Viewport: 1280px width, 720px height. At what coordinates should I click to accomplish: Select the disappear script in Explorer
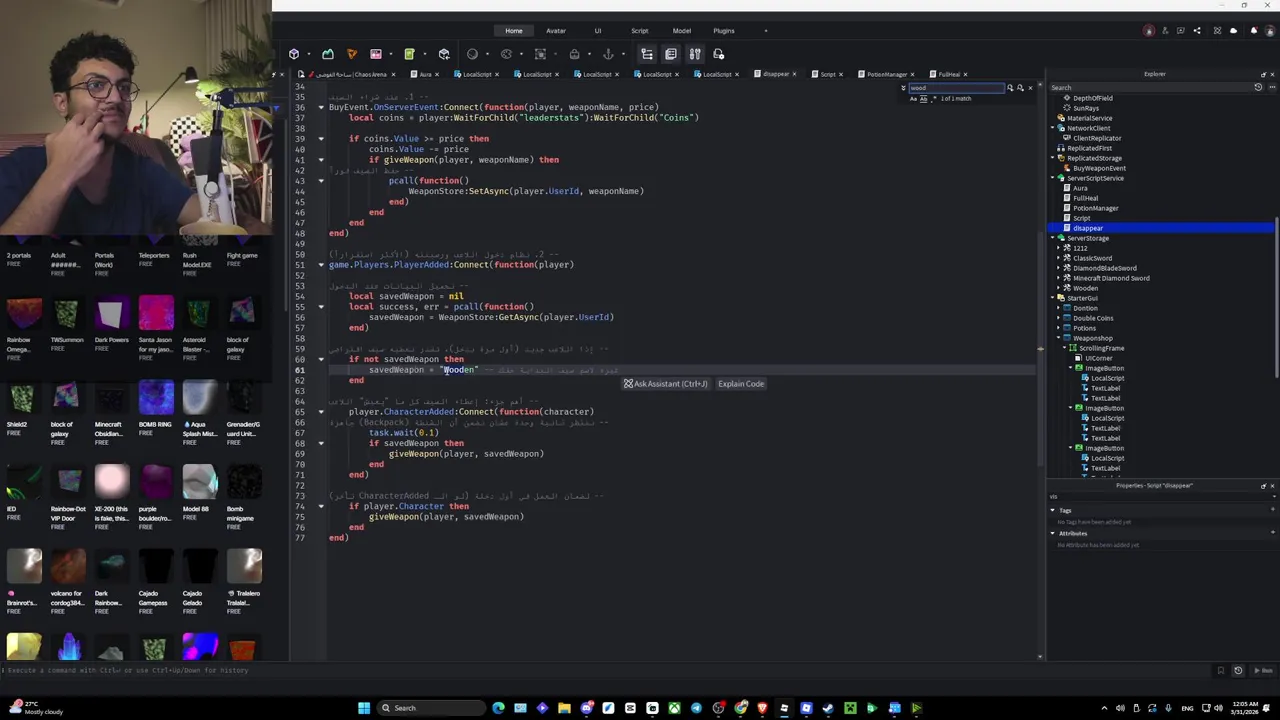[x=1088, y=228]
